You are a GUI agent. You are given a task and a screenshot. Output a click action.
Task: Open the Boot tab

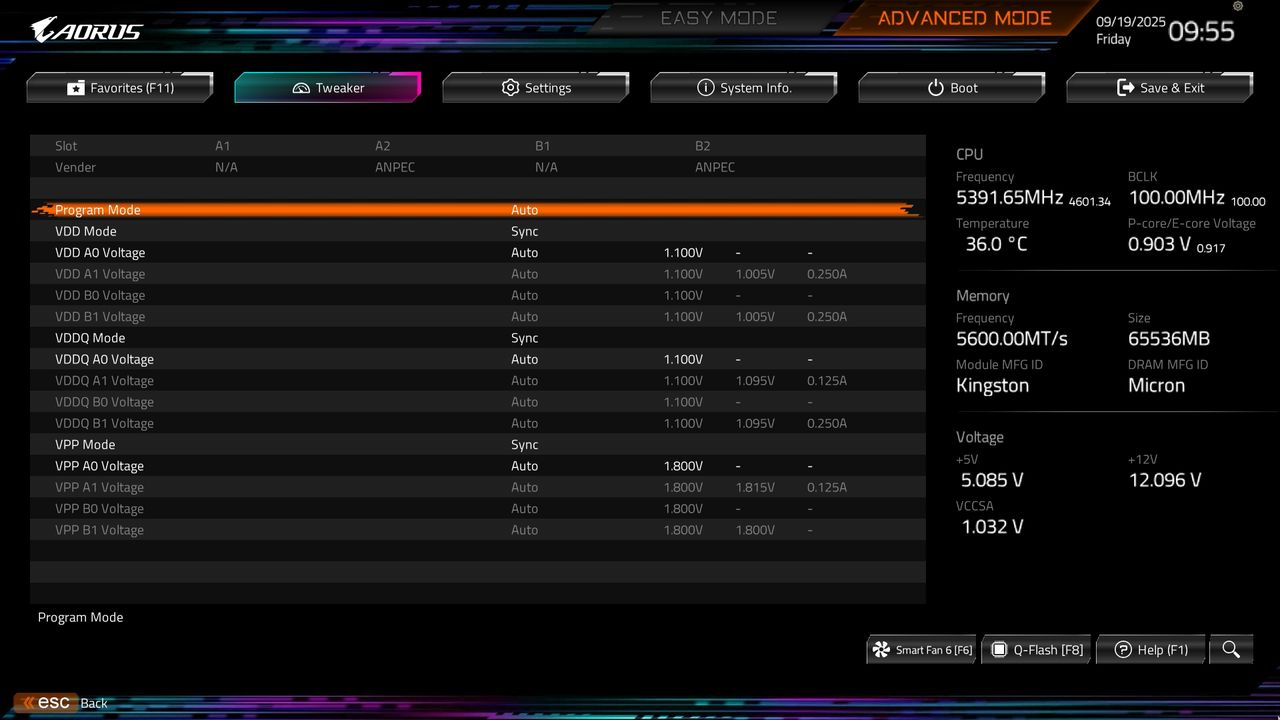point(951,87)
